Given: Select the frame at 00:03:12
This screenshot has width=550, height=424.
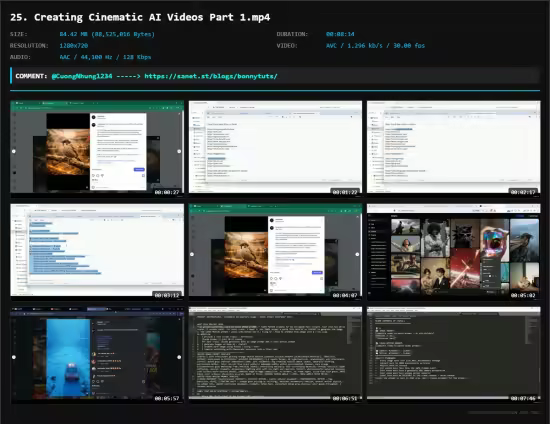Looking at the screenshot, I should click(x=97, y=251).
